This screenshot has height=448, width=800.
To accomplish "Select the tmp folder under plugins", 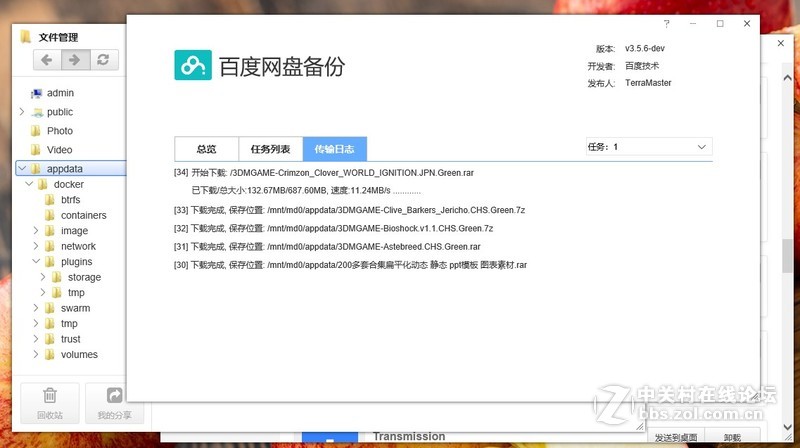I will (x=76, y=292).
